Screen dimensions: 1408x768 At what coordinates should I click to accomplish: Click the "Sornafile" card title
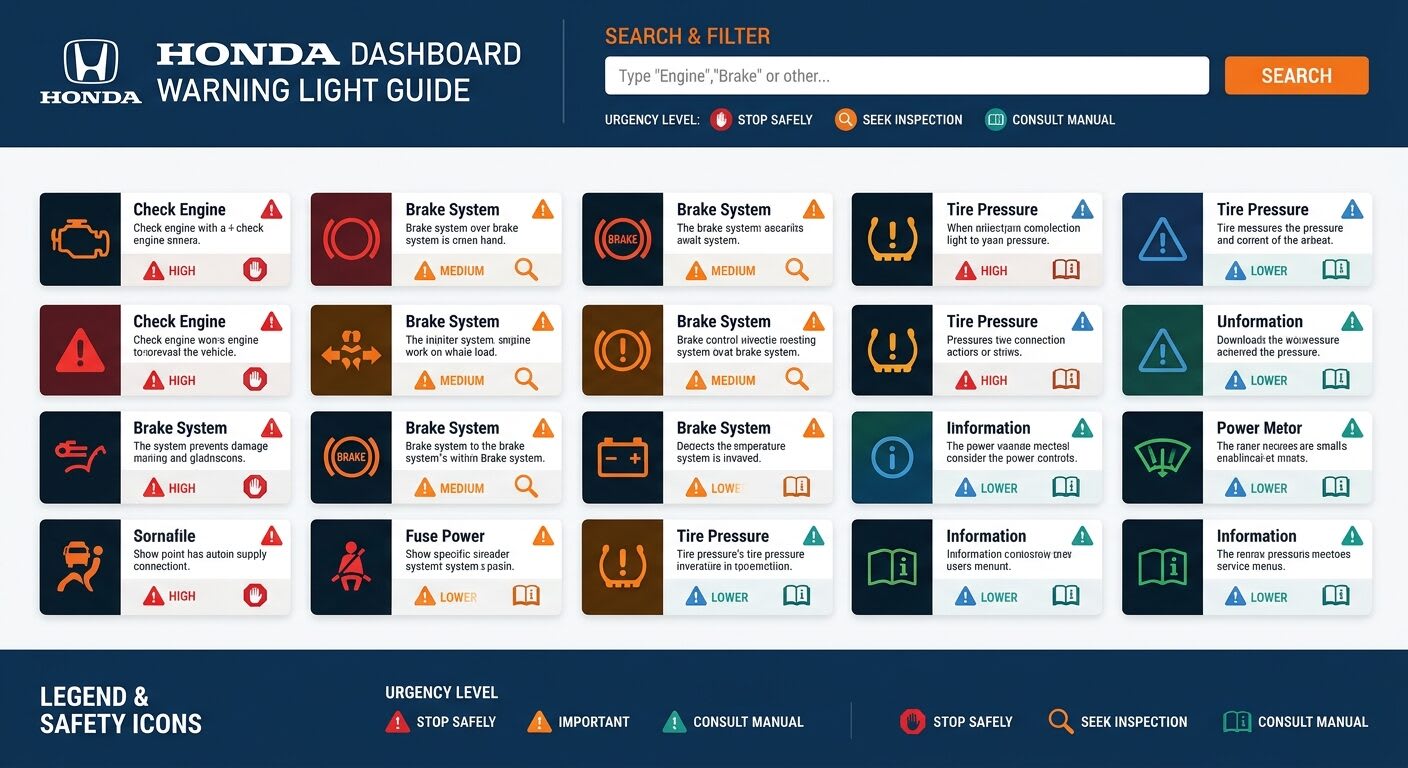(164, 536)
